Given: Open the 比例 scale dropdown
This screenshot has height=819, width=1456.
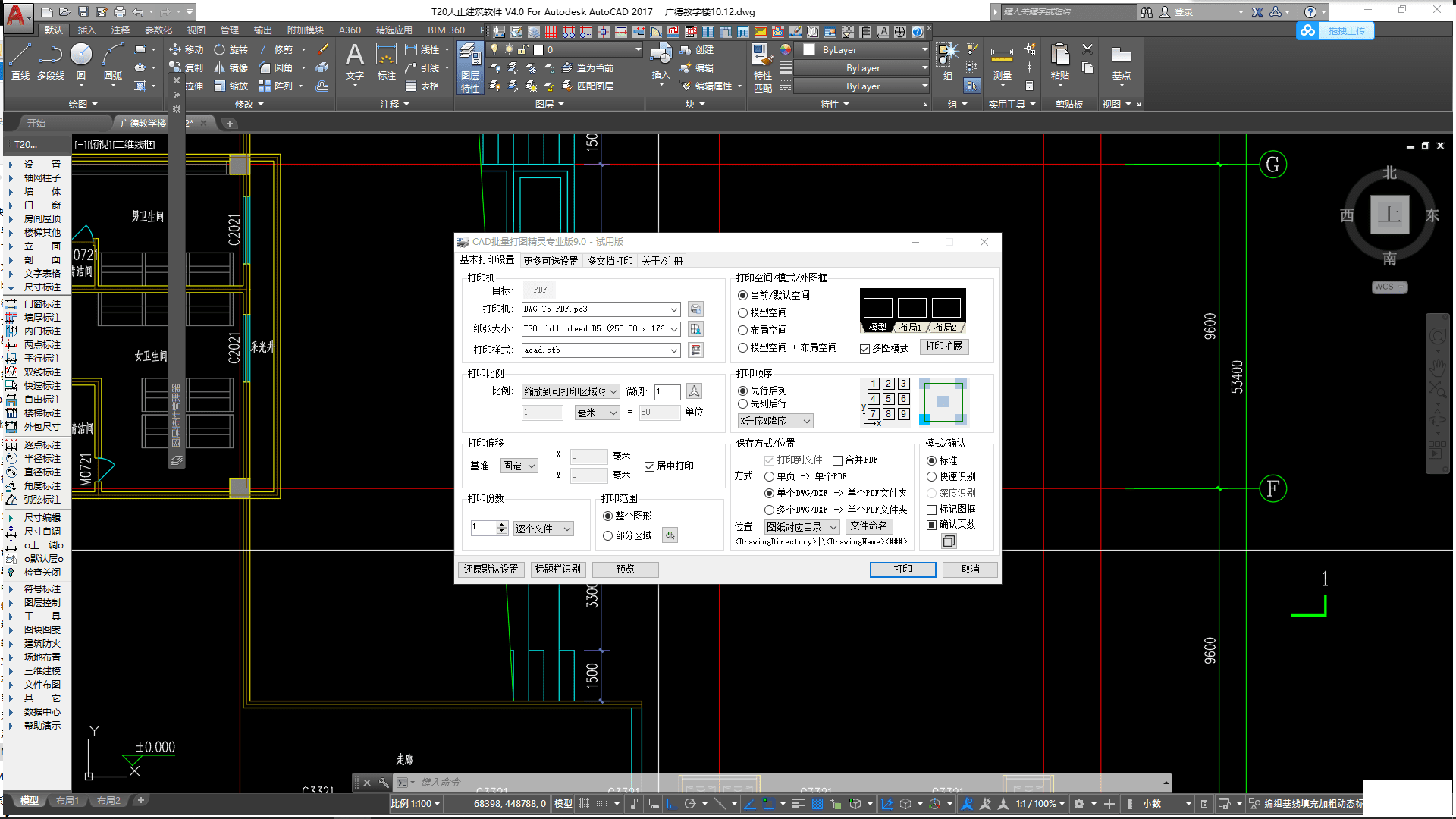Looking at the screenshot, I should (x=571, y=391).
